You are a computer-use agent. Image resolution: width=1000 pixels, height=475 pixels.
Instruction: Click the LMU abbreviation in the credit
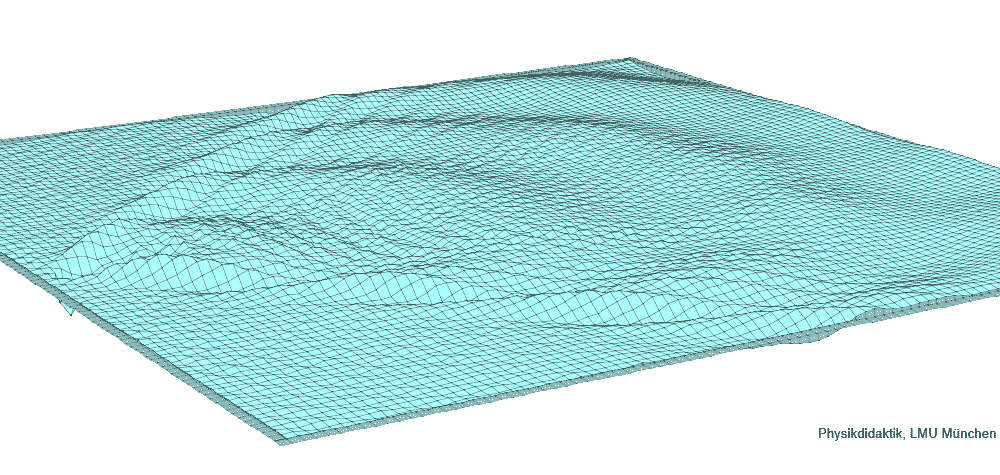[x=925, y=434]
